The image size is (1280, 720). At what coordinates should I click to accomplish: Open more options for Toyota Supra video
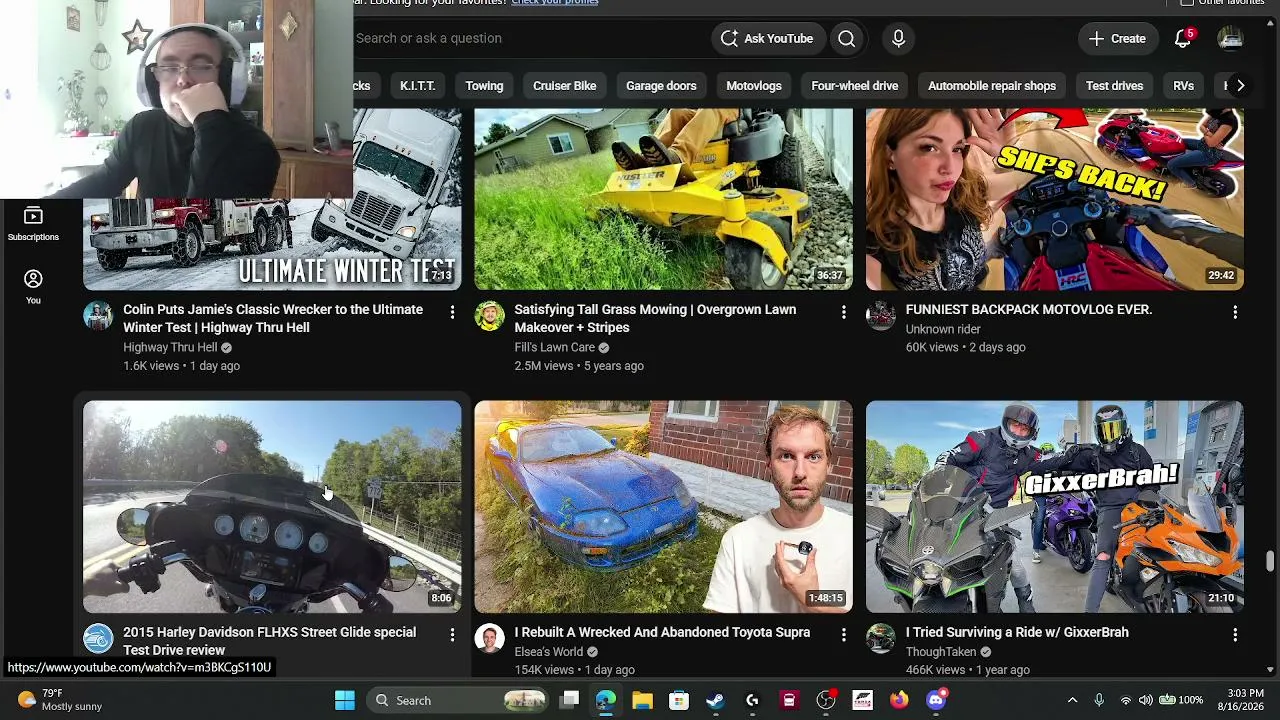tap(843, 635)
